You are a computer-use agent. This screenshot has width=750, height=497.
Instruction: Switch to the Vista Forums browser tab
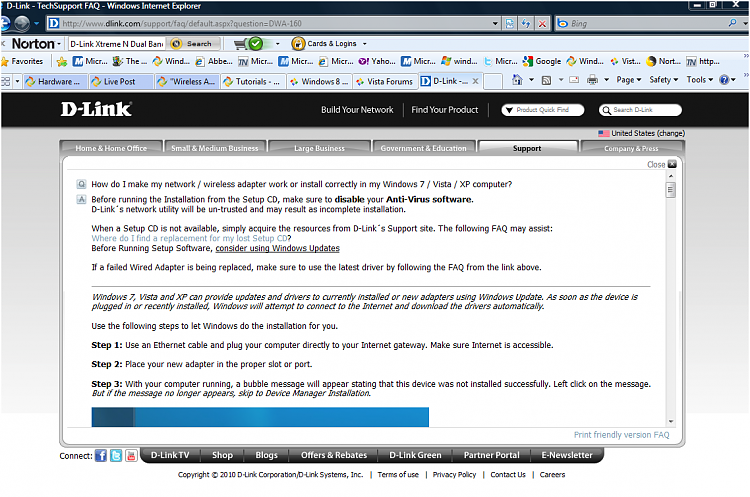[385, 82]
